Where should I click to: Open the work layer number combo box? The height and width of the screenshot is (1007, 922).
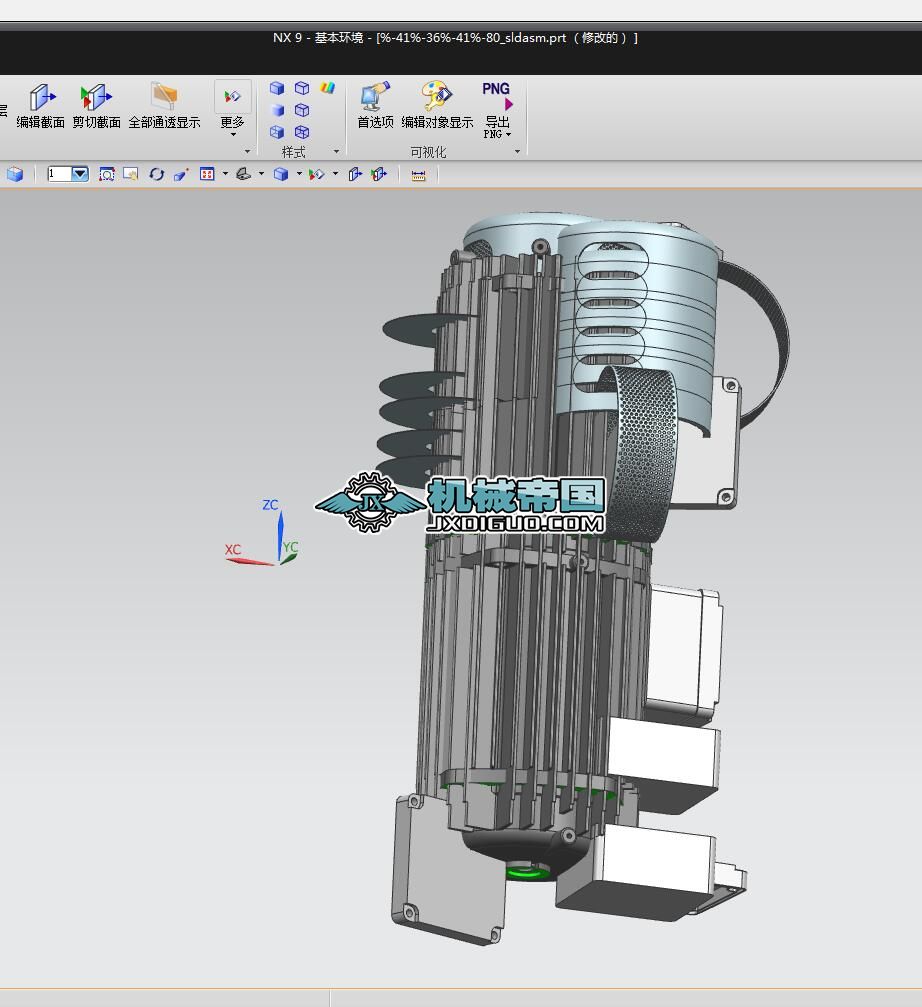tap(80, 174)
